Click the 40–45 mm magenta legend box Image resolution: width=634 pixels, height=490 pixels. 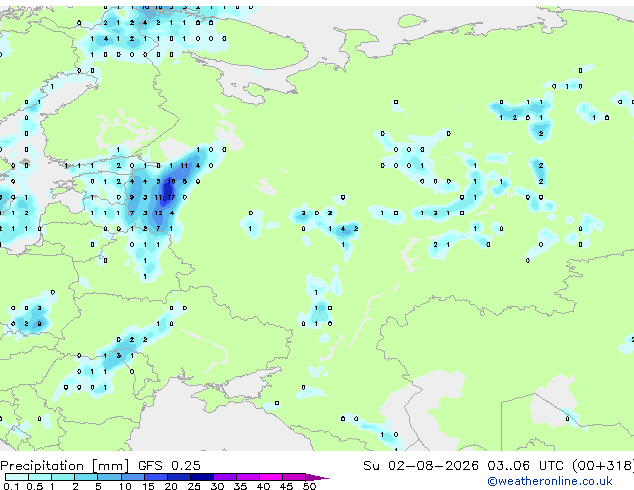(x=271, y=477)
